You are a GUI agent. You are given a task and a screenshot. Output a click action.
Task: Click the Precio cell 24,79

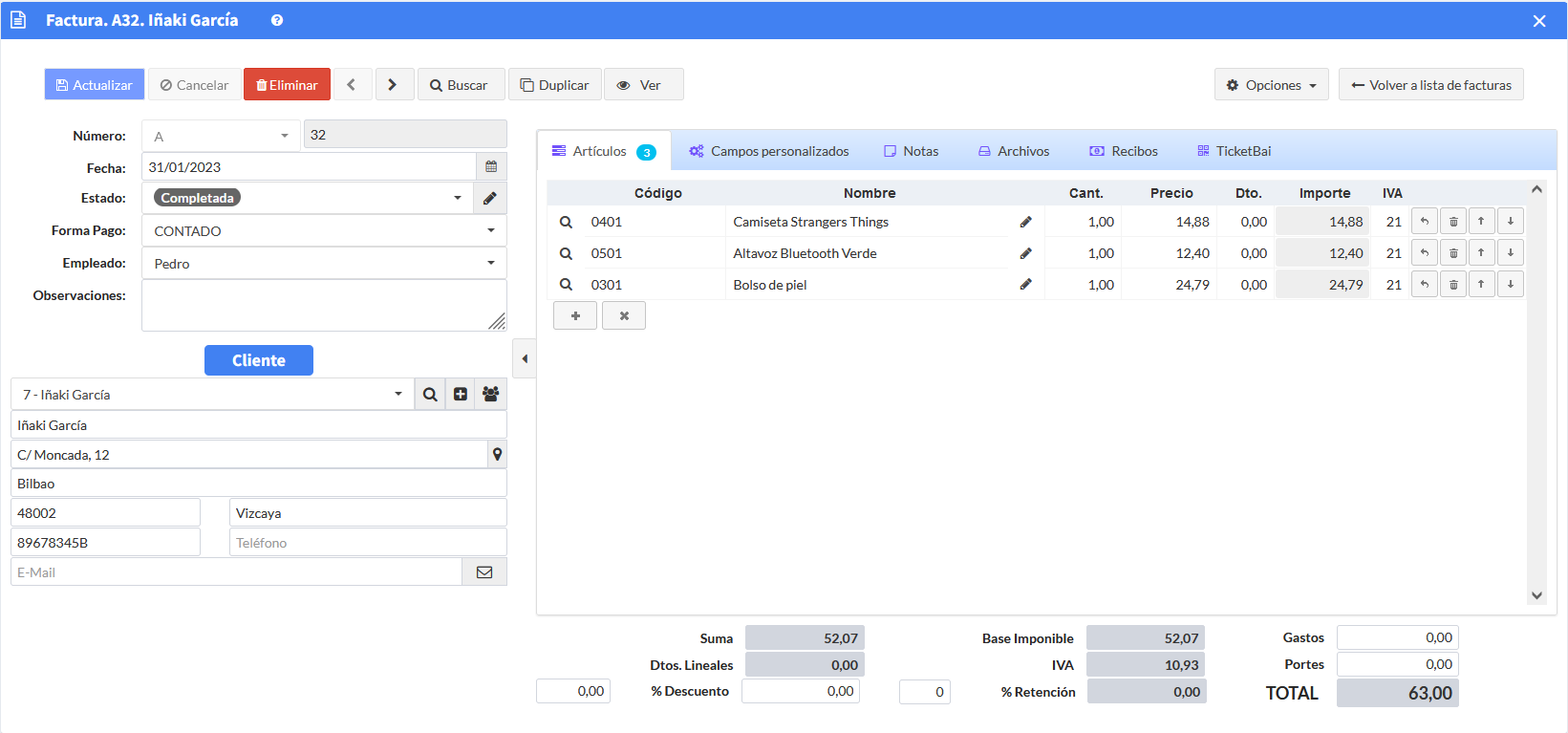1170,285
